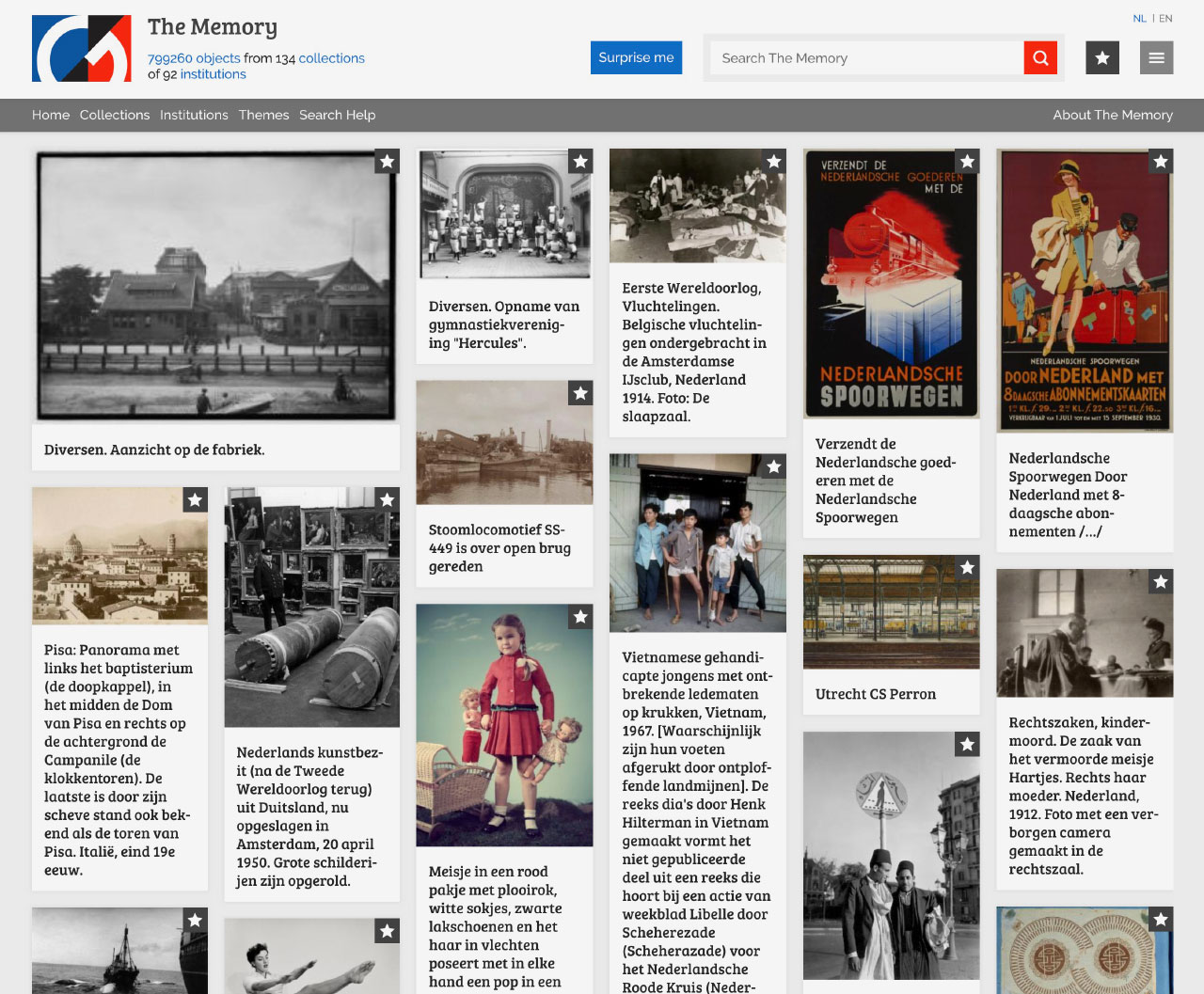Switch language to NL
This screenshot has height=994, width=1204.
pyautogui.click(x=1139, y=19)
